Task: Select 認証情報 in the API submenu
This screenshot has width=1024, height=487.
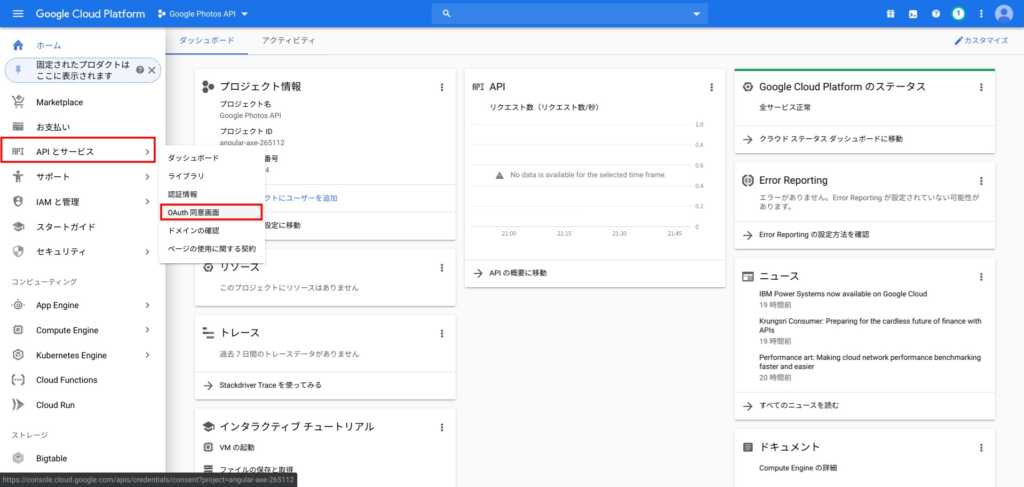Action: 183,194
